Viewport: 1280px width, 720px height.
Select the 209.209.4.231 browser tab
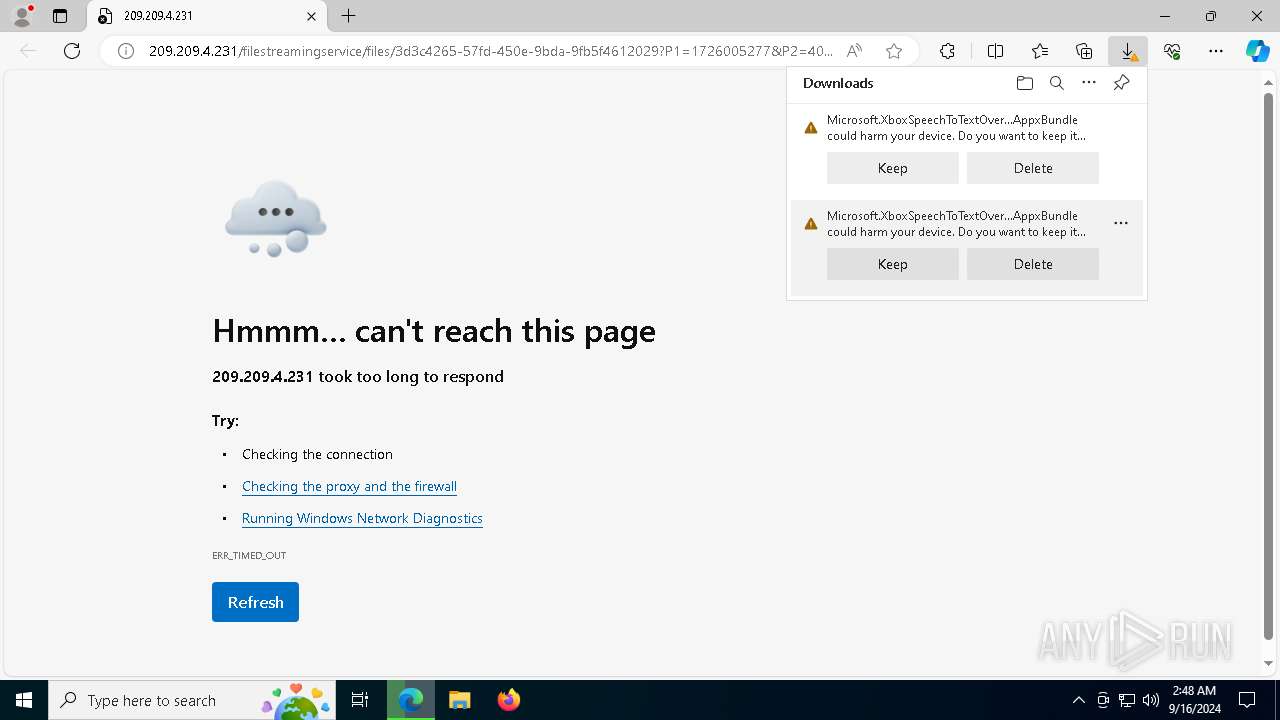pos(207,16)
